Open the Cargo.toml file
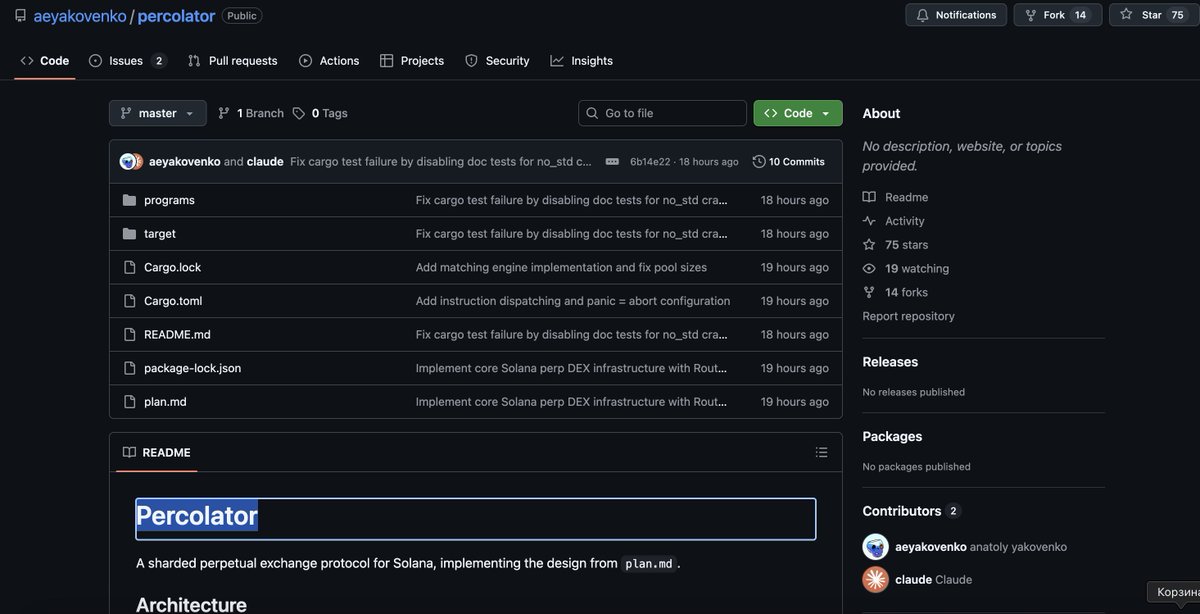 click(173, 301)
